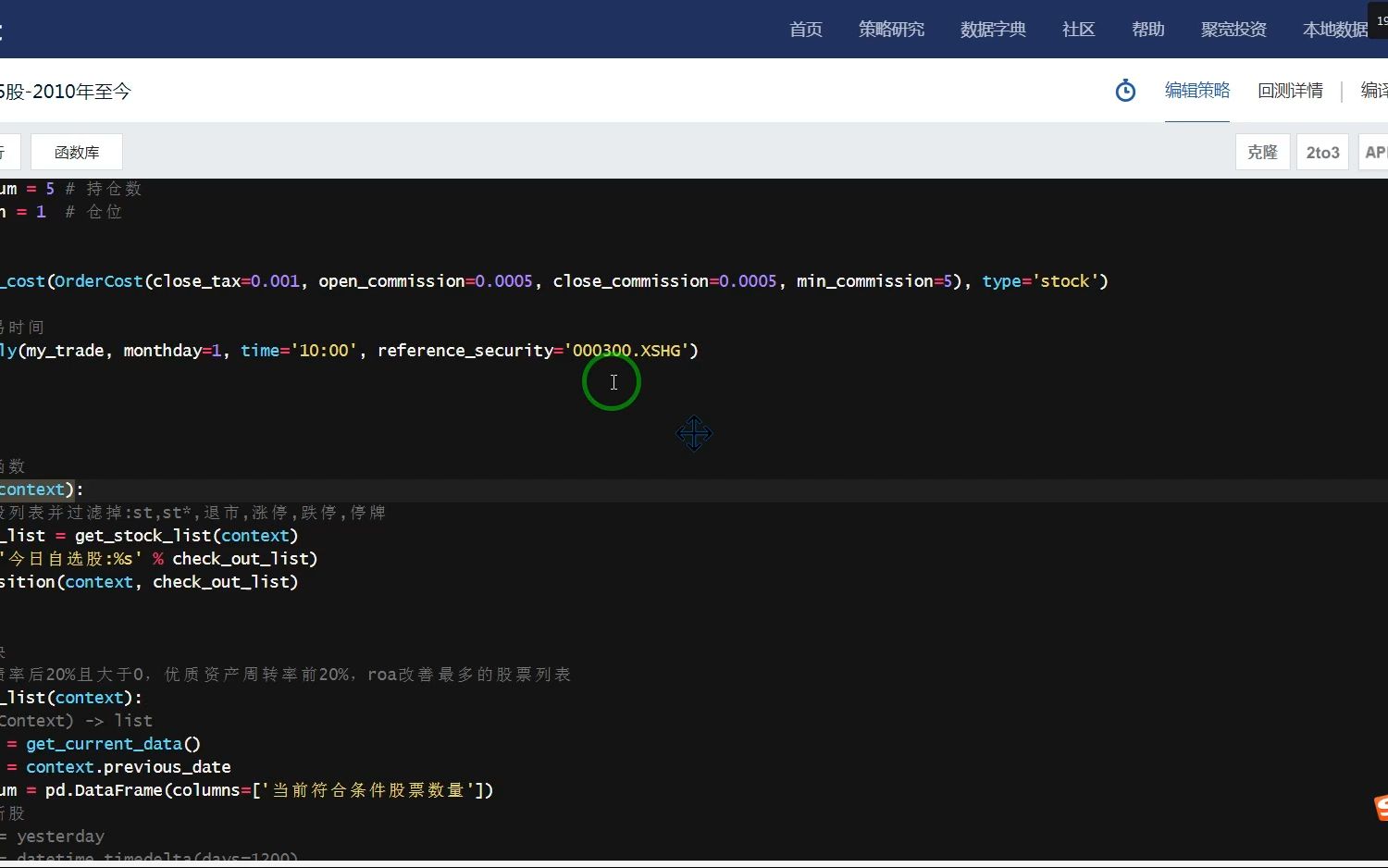Click the timer clock icon
Screen dimensions: 1388x868
[x=1125, y=91]
